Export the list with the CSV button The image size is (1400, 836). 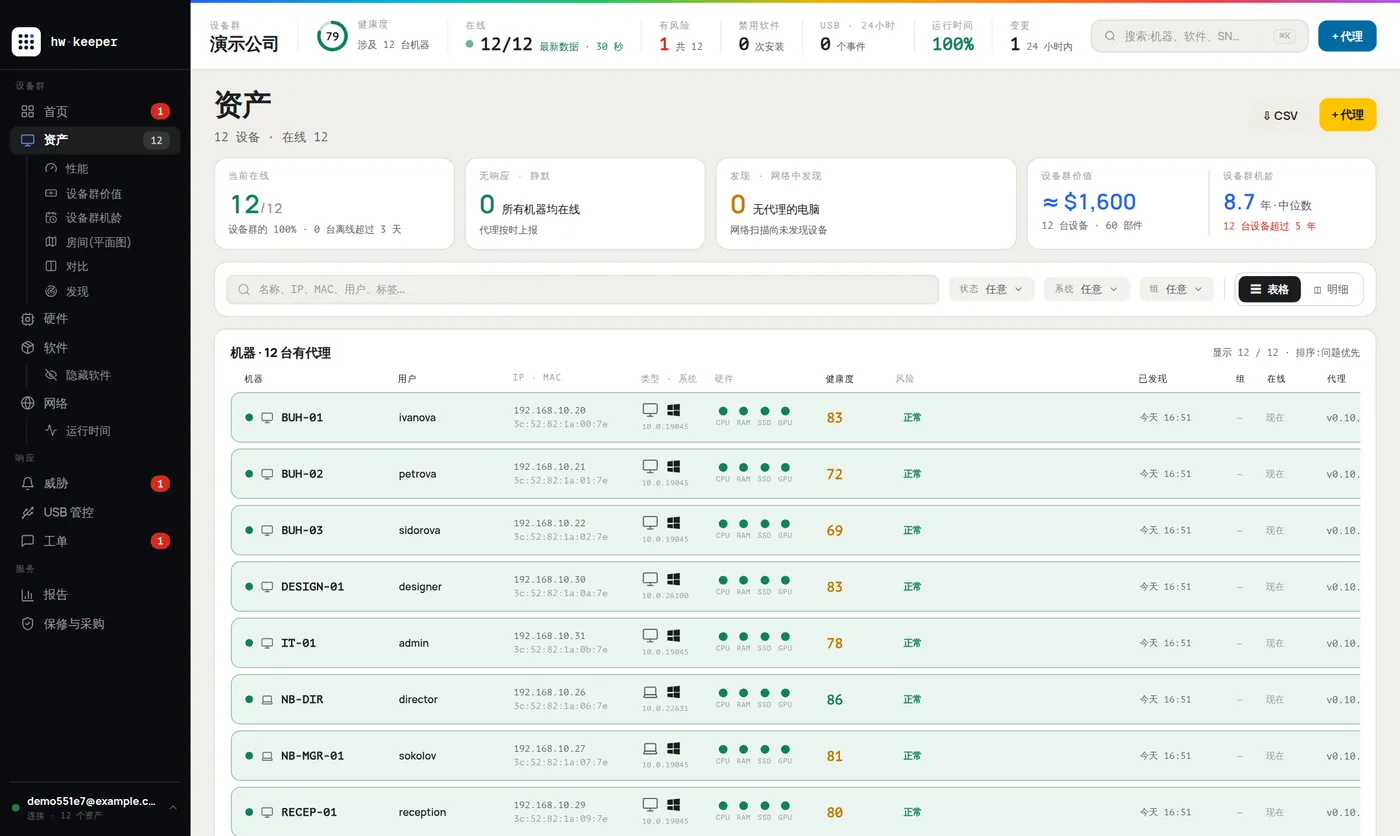[x=1280, y=115]
